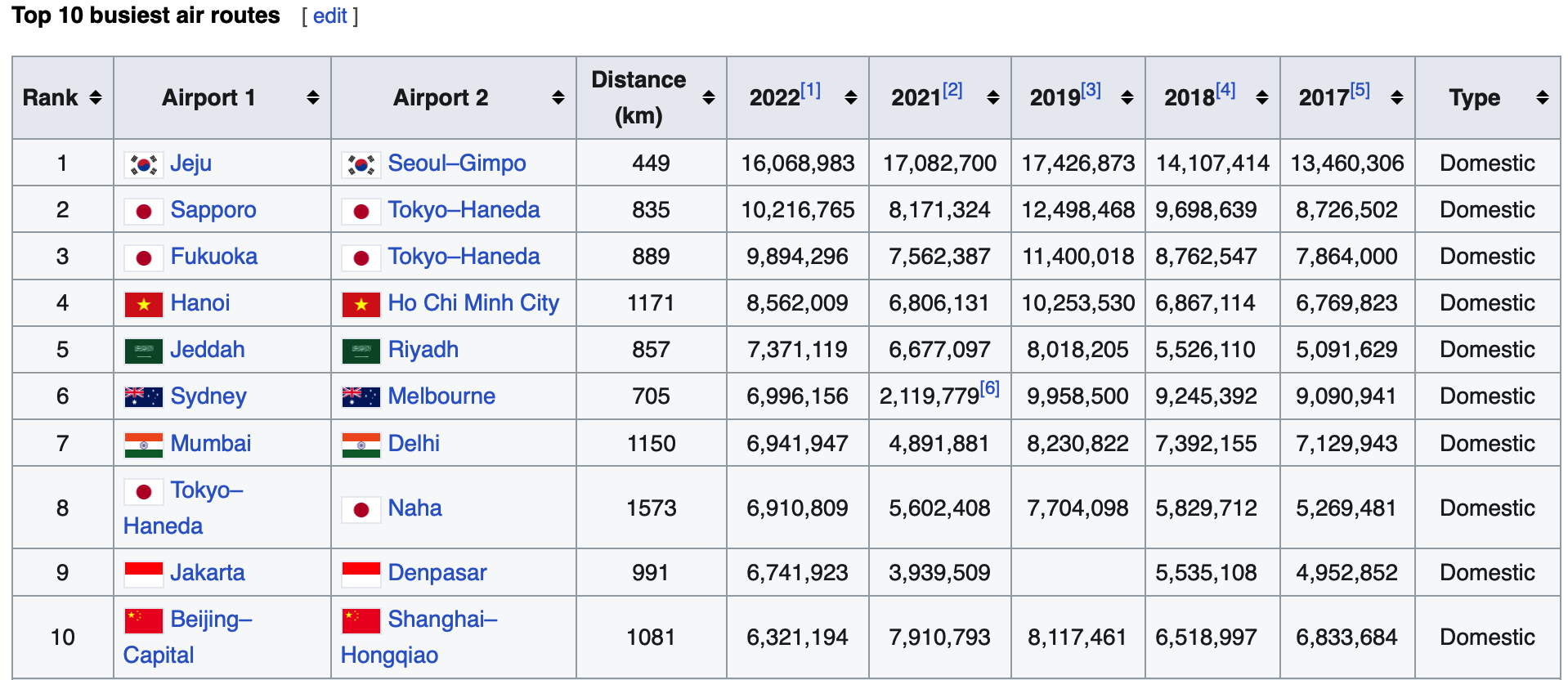Image resolution: width=1568 pixels, height=680 pixels.
Task: Sort table by Rank column arrows
Action: (x=96, y=97)
